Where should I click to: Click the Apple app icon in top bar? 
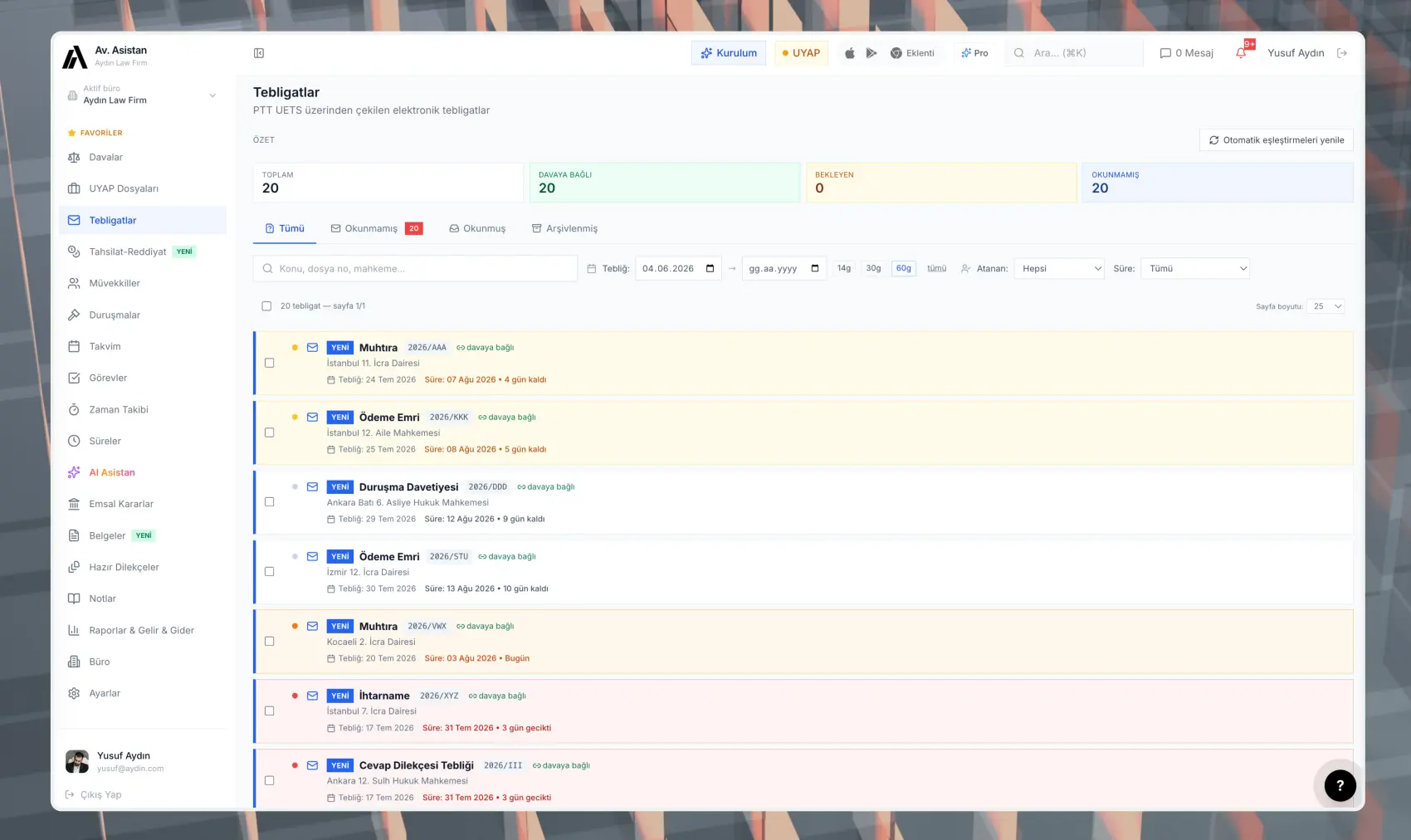[x=850, y=53]
